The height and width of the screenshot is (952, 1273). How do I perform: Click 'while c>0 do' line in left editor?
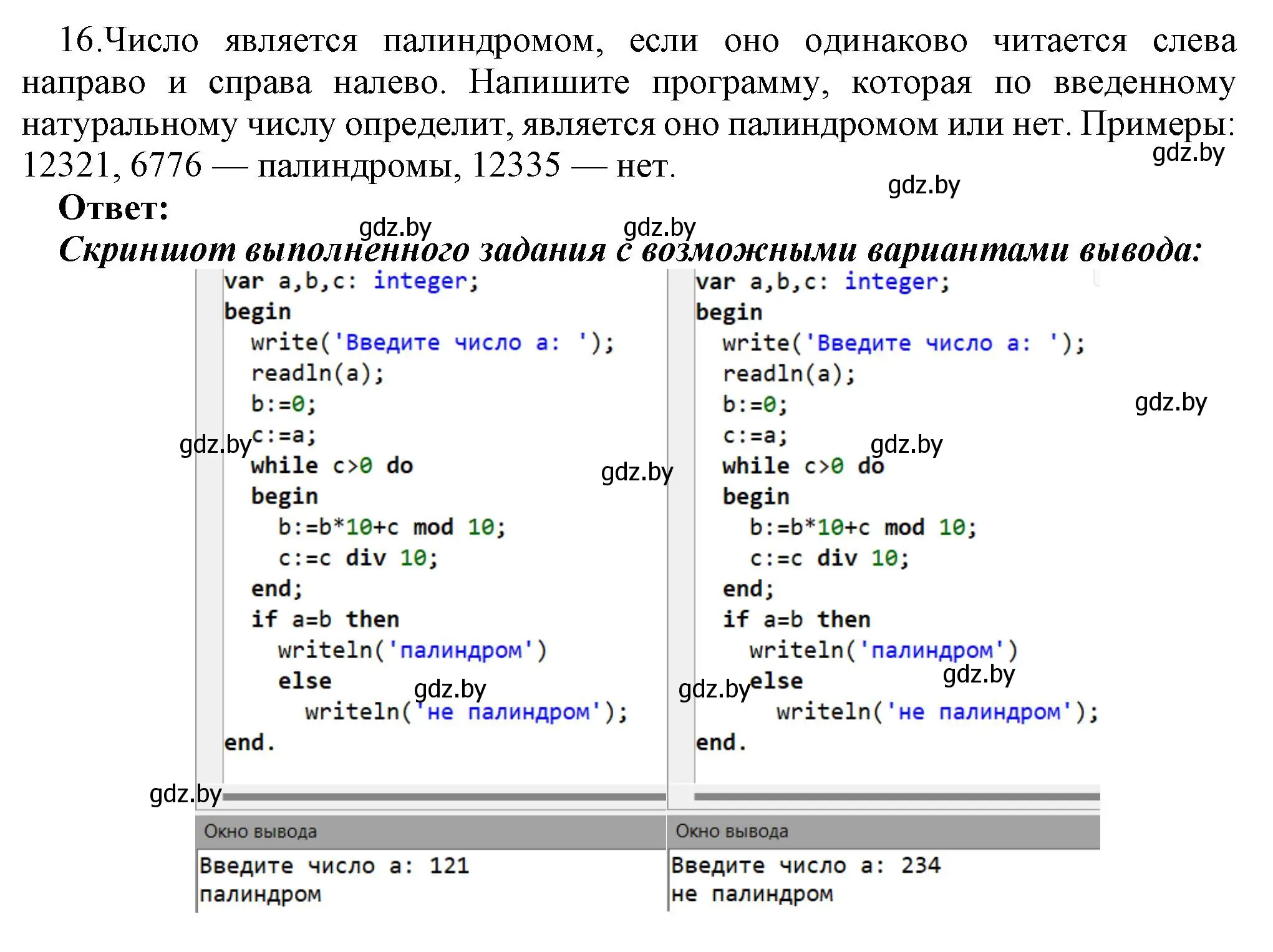[332, 465]
